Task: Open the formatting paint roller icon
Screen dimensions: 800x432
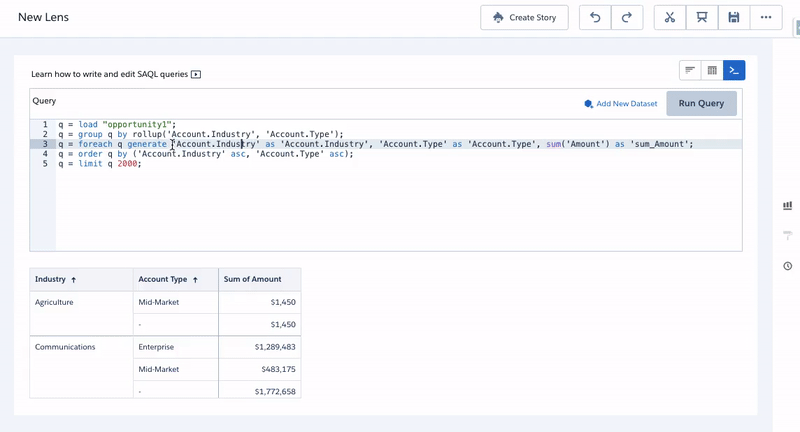Action: (x=788, y=235)
